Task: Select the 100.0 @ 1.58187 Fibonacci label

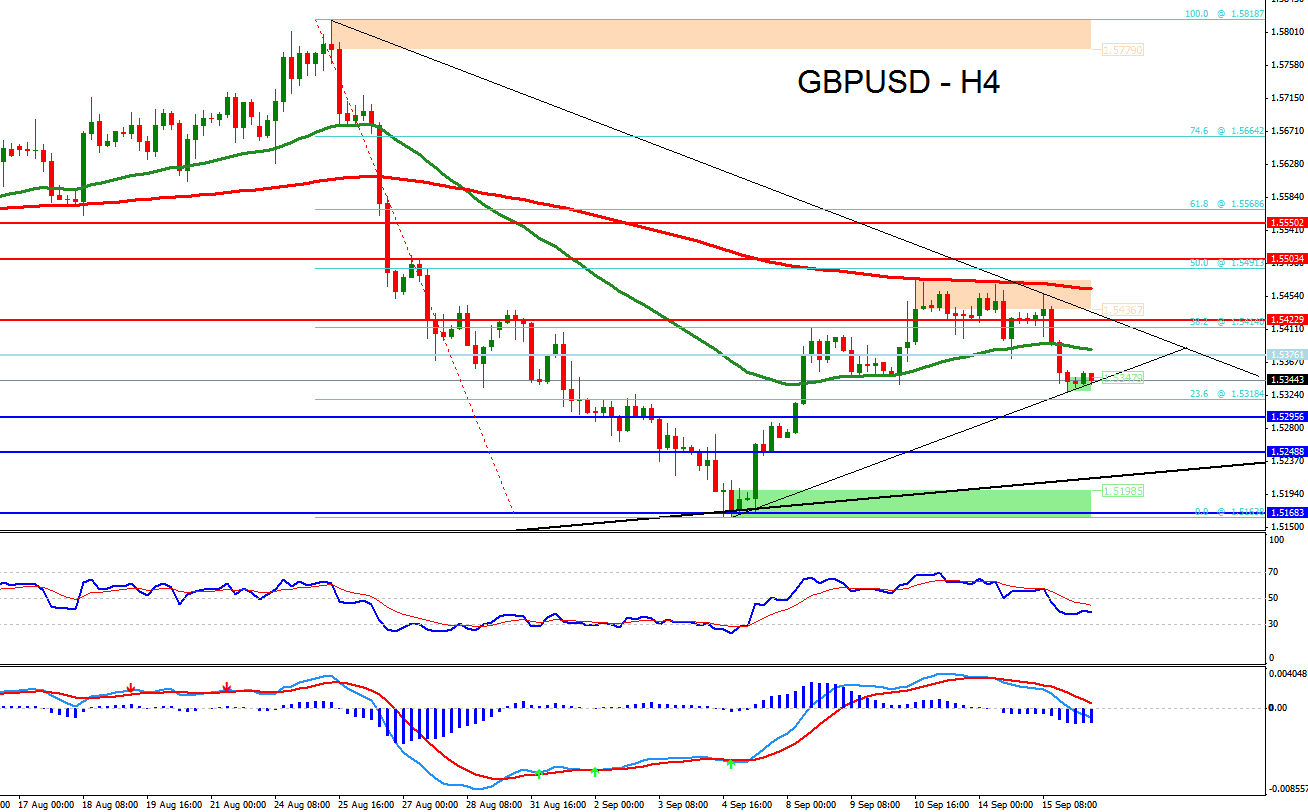Action: (1226, 13)
